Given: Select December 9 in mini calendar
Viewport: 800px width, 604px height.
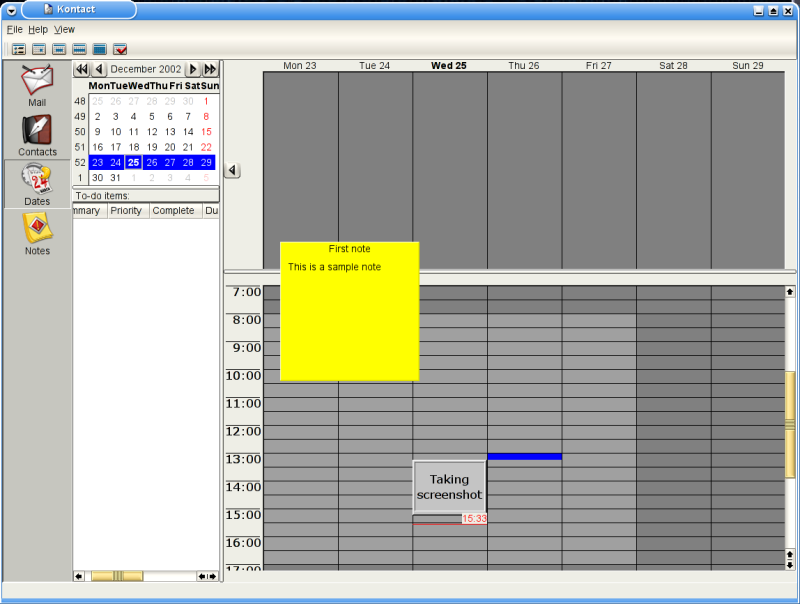Looking at the screenshot, I should 97,132.
